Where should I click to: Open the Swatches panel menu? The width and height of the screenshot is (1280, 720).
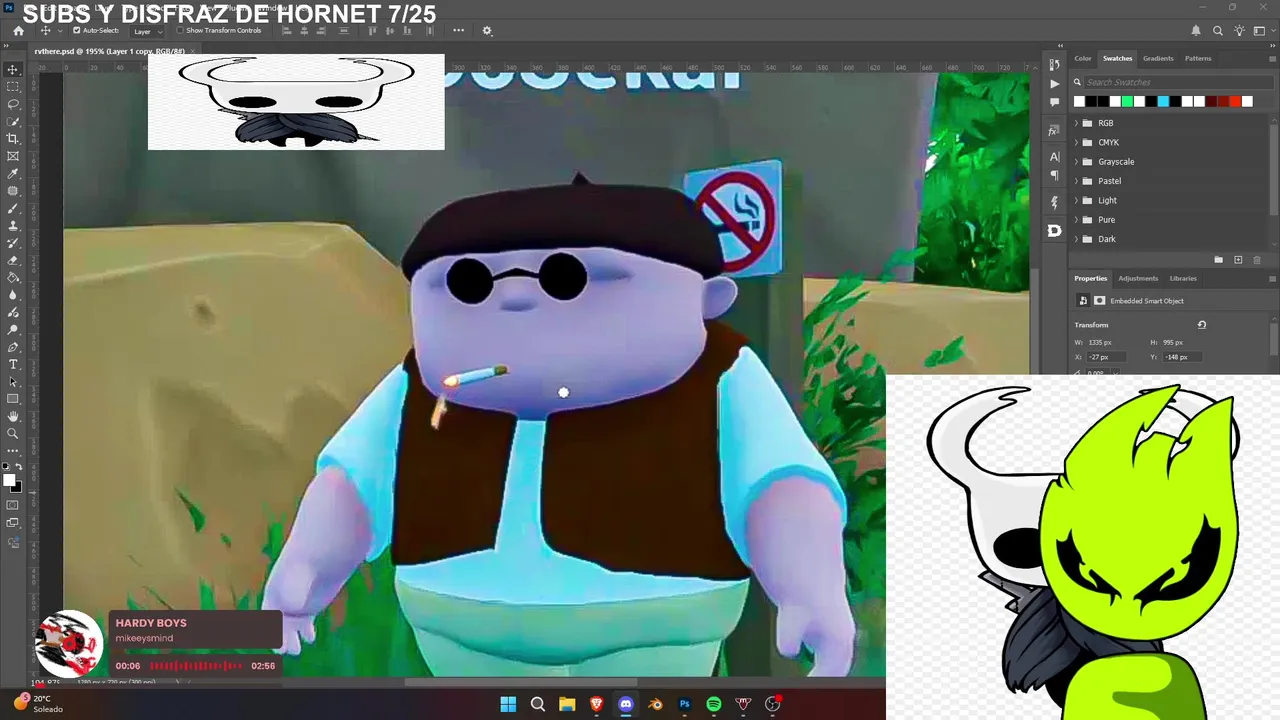click(1272, 59)
